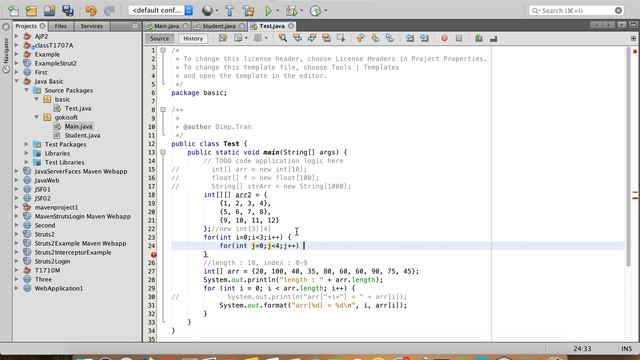This screenshot has height=360, width=640.
Task: Toggle highlight search in editor toolbar
Action: click(326, 38)
